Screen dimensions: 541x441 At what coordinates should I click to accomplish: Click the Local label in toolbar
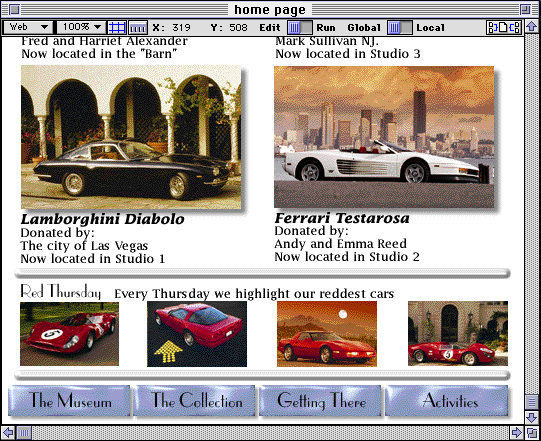430,28
